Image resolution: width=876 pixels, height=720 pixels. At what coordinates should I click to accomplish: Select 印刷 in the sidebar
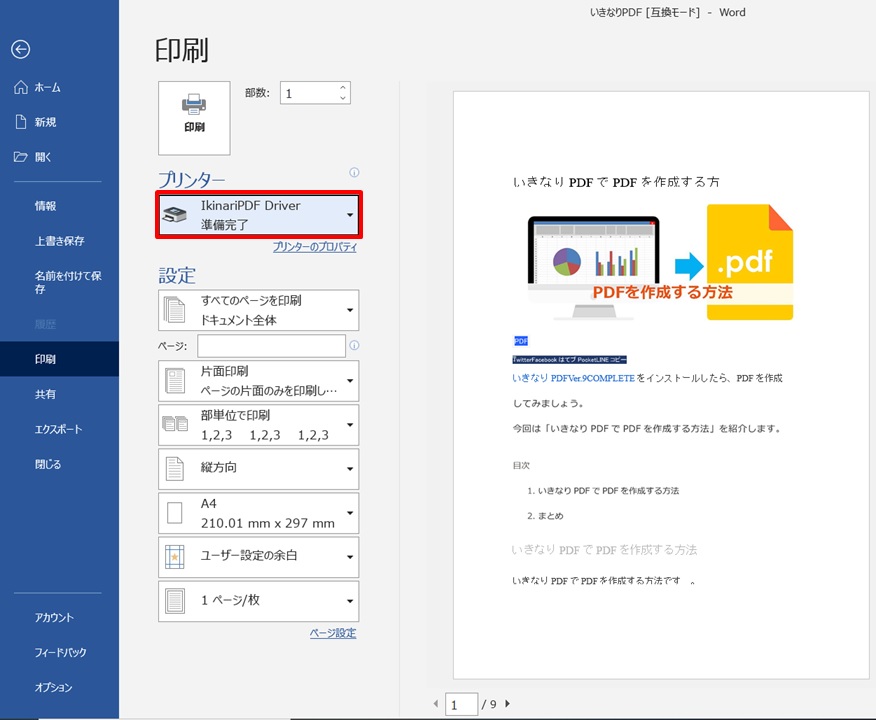tap(59, 359)
